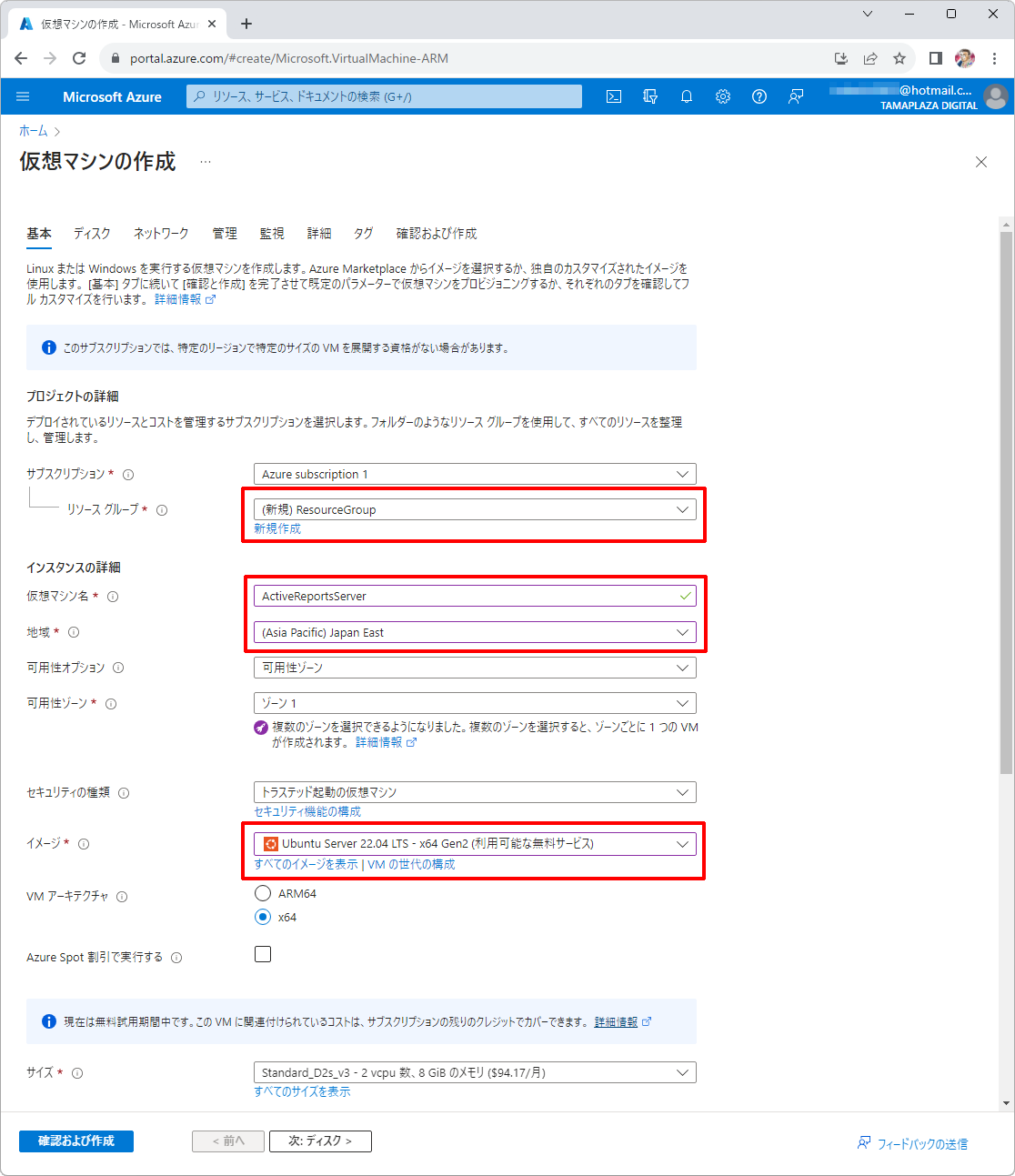1015x1176 pixels.
Task: Open the タグ tab
Action: (x=364, y=234)
